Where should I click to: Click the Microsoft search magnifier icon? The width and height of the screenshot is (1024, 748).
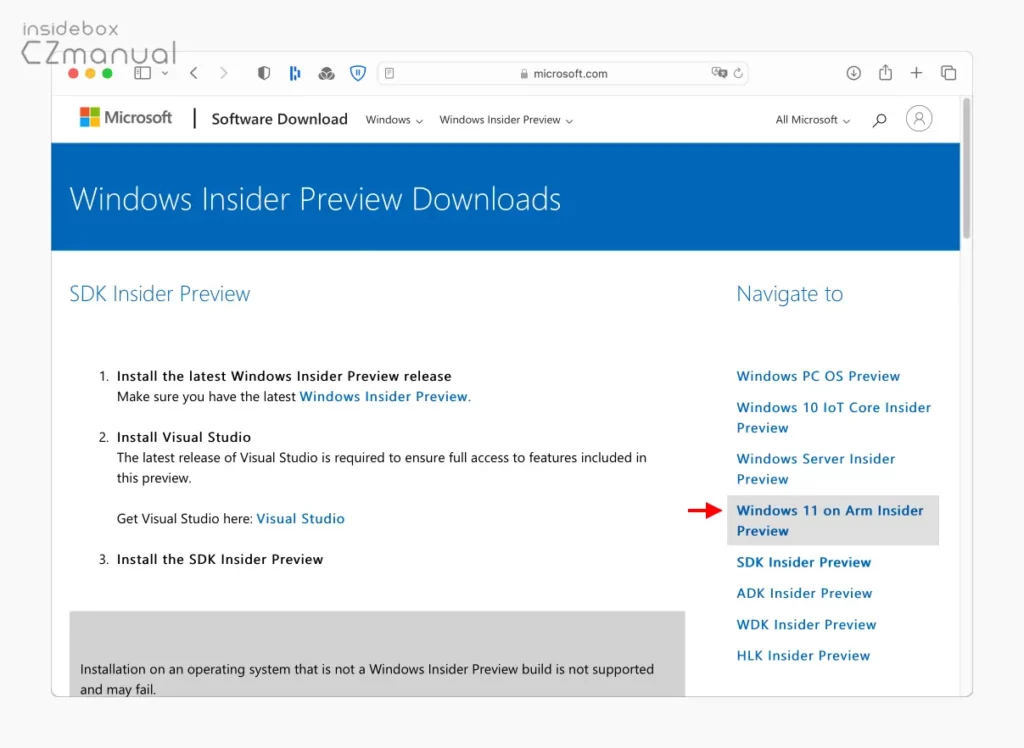pos(879,120)
